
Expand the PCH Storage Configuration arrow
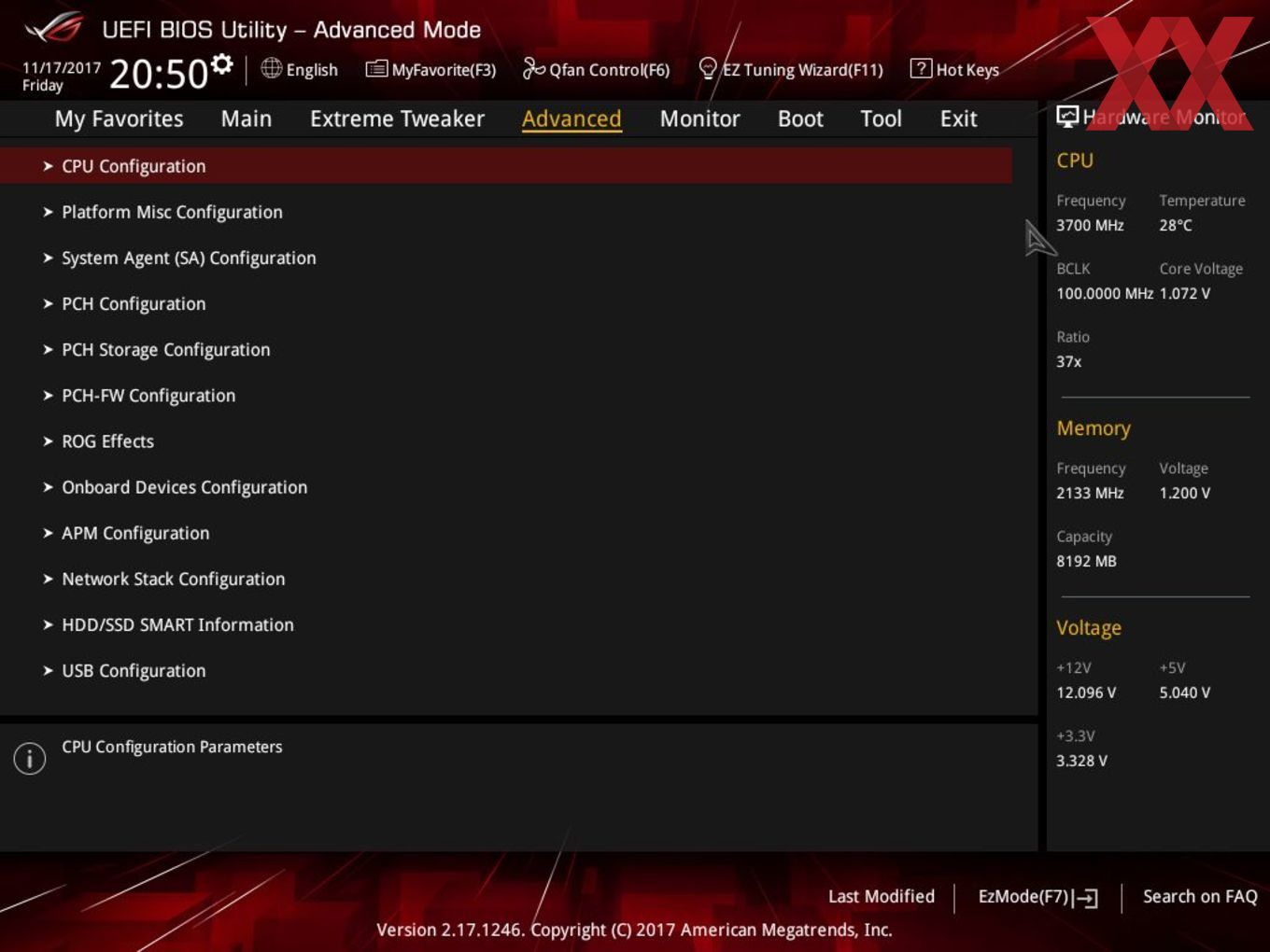tap(48, 349)
